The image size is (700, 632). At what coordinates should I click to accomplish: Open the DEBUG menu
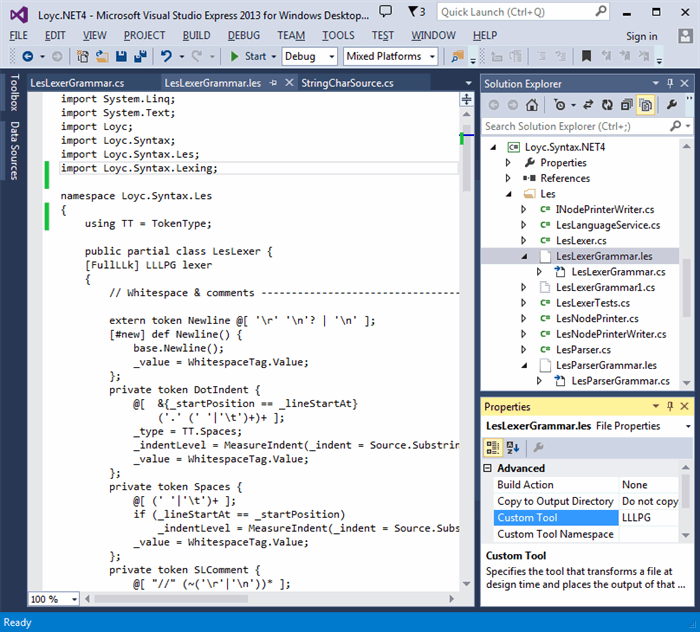click(x=243, y=35)
